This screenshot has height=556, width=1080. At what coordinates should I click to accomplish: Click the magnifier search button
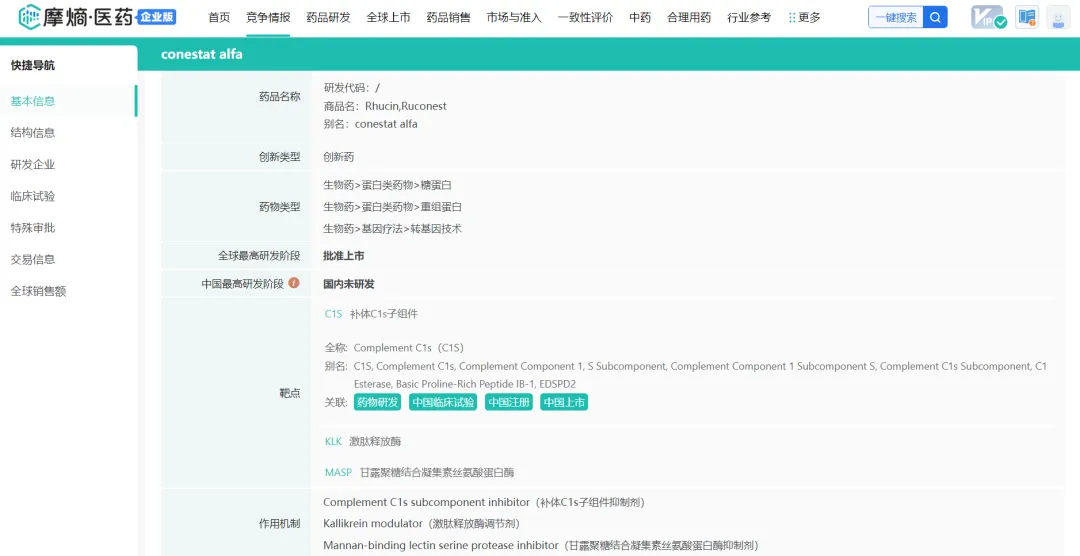coord(935,17)
